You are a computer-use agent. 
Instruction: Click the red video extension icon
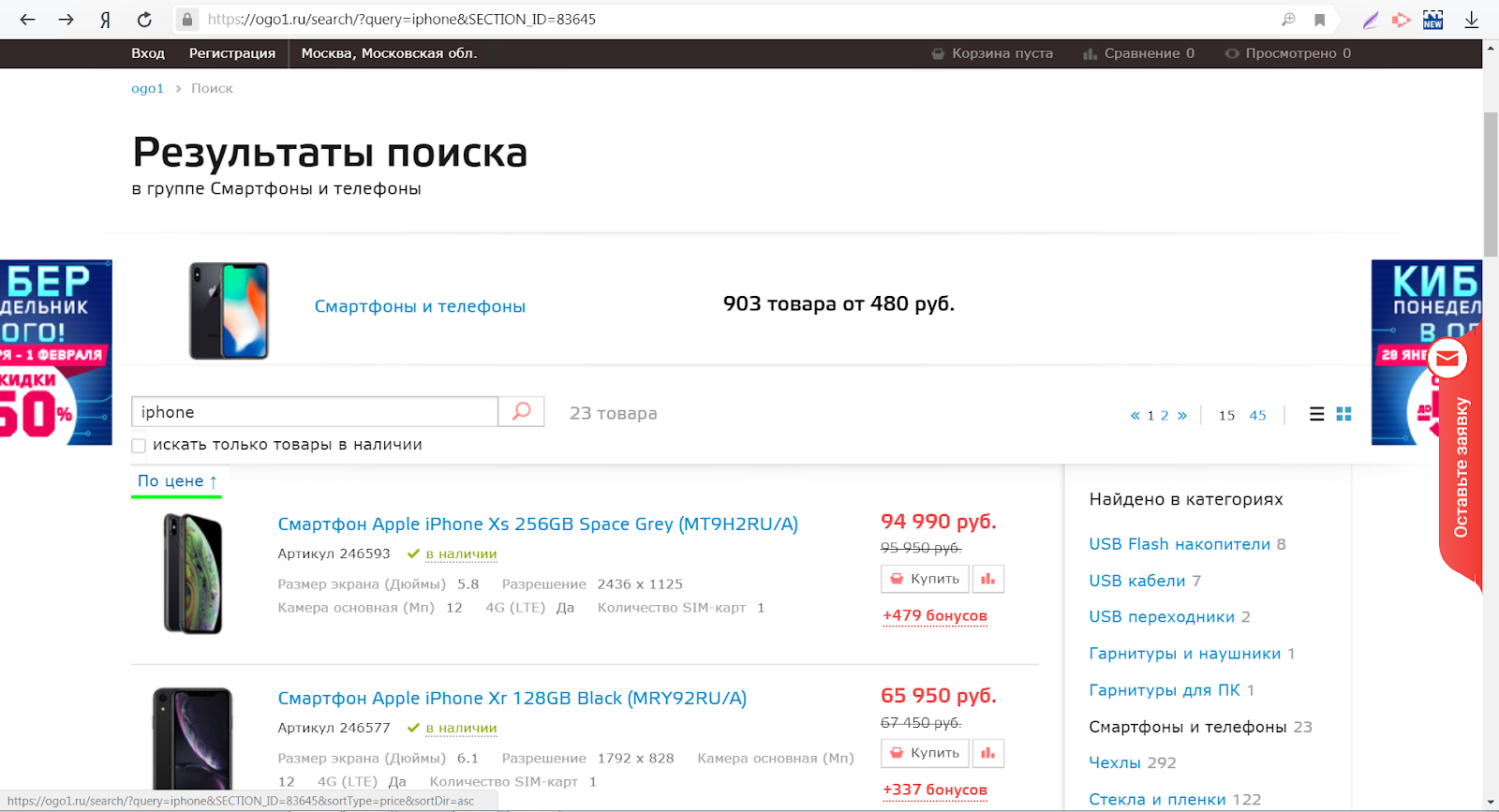pyautogui.click(x=1402, y=20)
